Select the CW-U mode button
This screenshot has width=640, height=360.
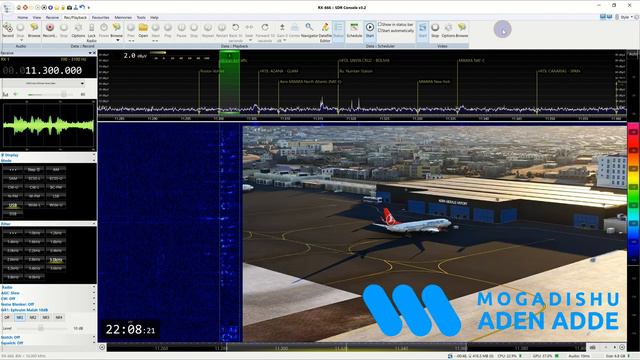point(13,187)
